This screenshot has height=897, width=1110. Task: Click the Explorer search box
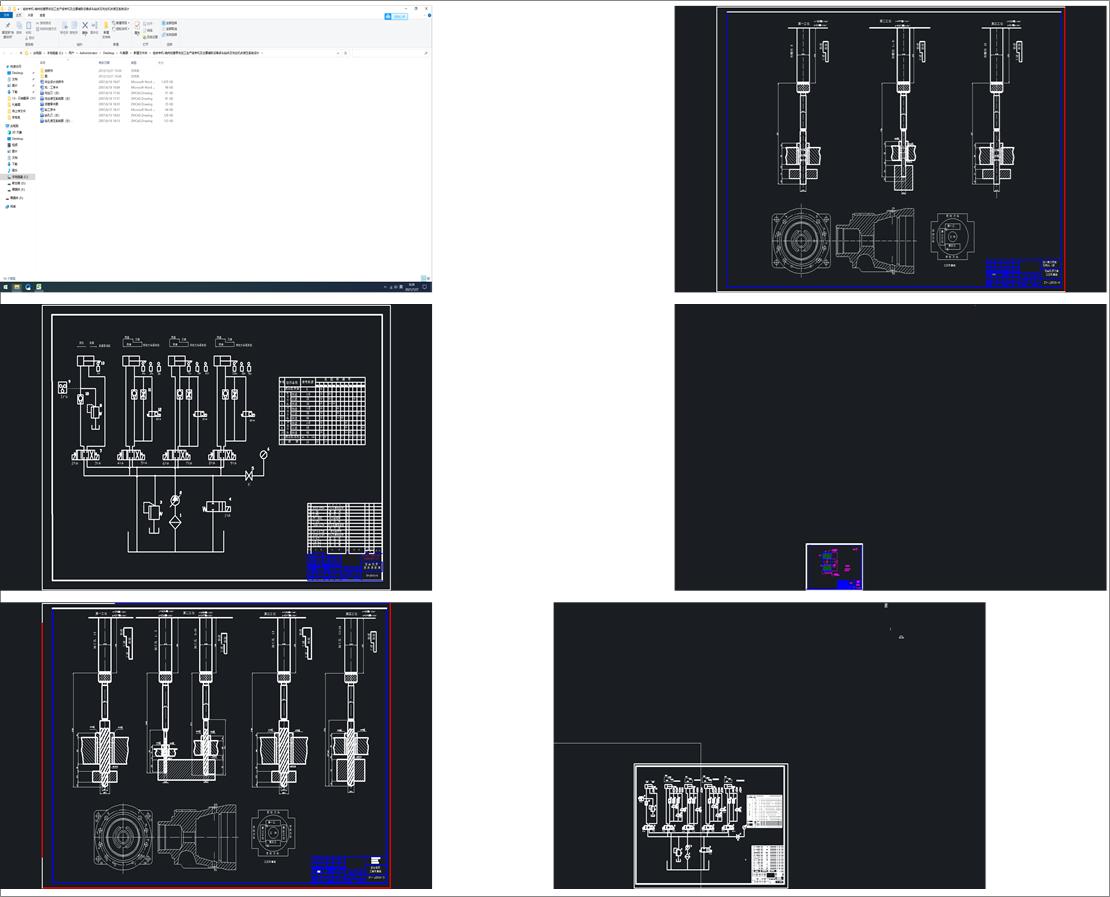click(391, 53)
